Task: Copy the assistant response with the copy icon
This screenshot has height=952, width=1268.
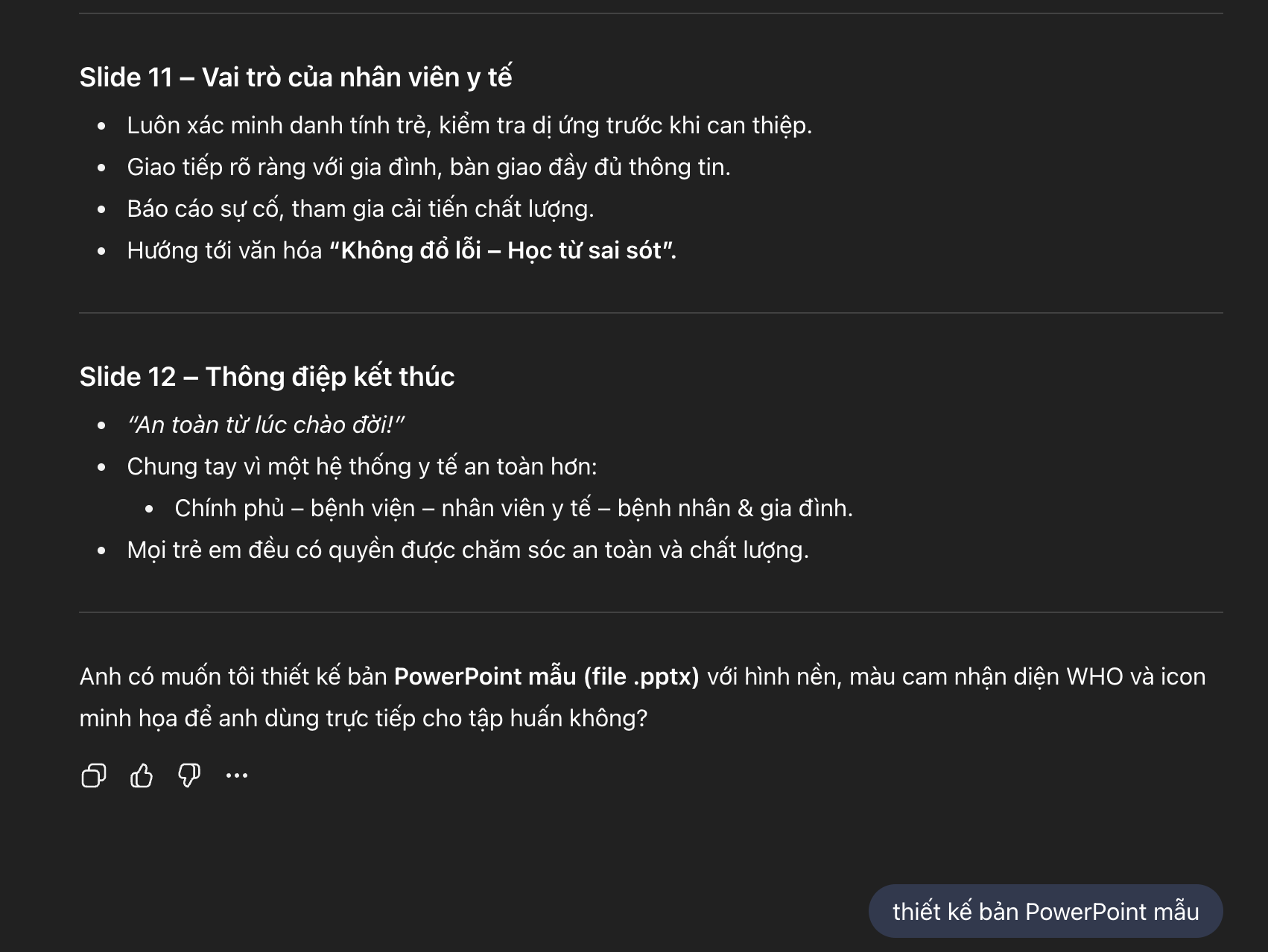Action: tap(93, 775)
